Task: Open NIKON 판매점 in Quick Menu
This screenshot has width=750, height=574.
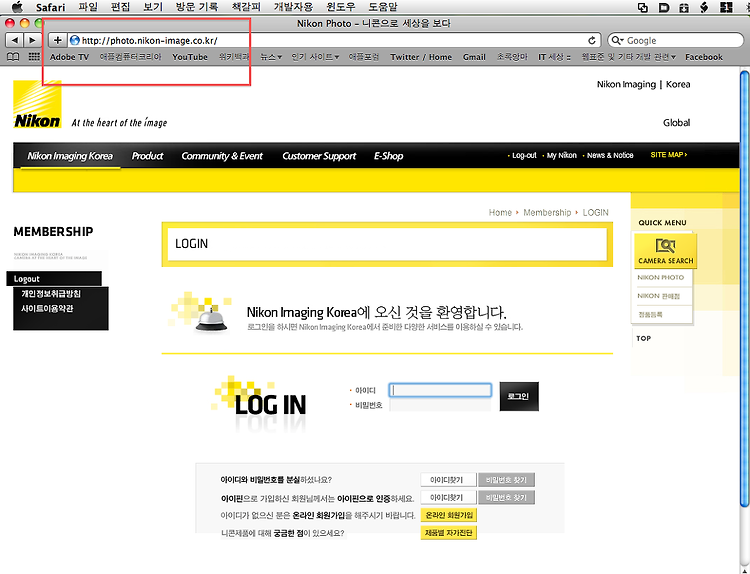Action: tap(658, 296)
